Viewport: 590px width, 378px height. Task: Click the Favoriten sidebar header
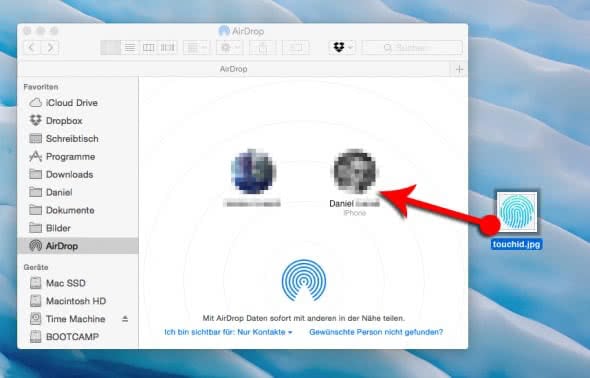click(41, 87)
